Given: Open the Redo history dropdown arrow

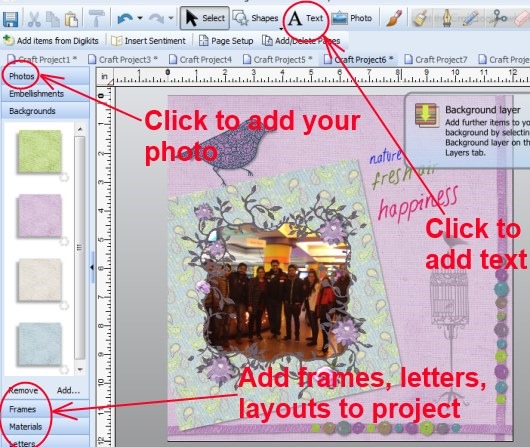Looking at the screenshot, I should (171, 18).
